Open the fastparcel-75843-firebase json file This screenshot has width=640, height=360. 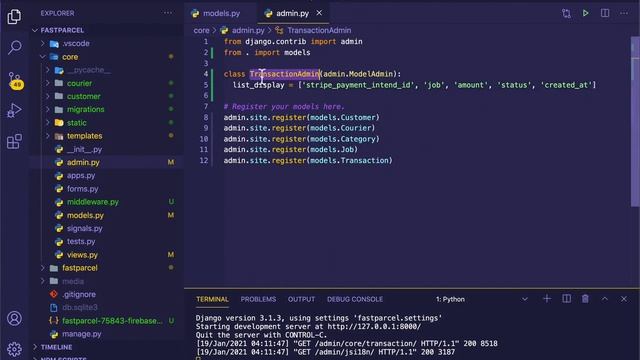coord(112,321)
